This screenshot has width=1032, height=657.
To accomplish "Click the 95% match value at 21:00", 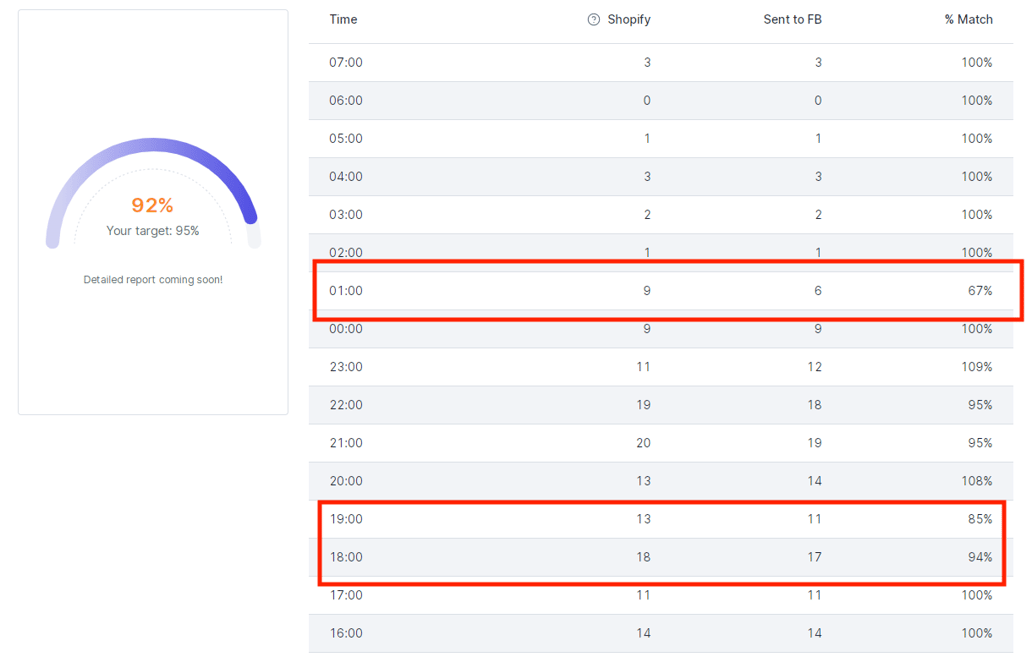I will pos(980,443).
